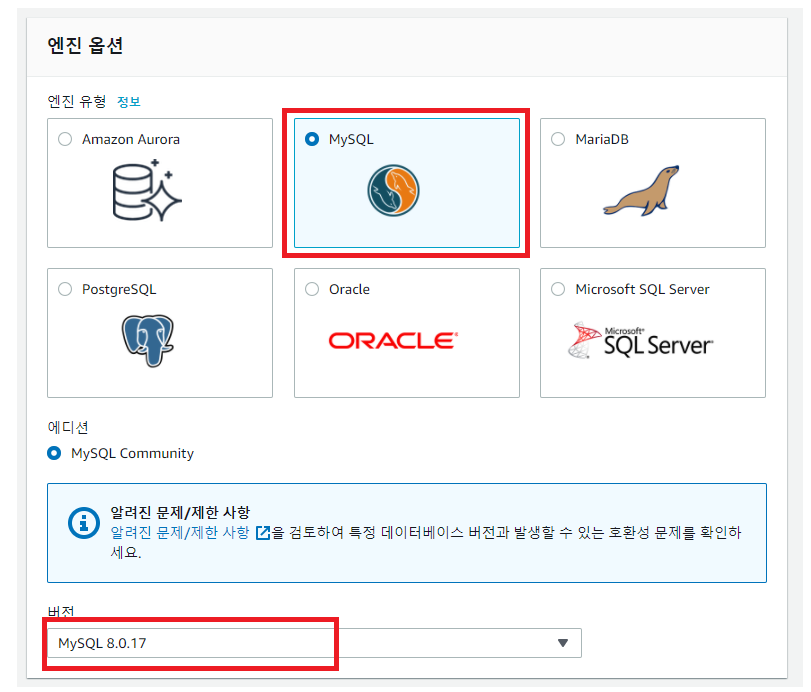Click the PostgreSQL label text

click(119, 289)
